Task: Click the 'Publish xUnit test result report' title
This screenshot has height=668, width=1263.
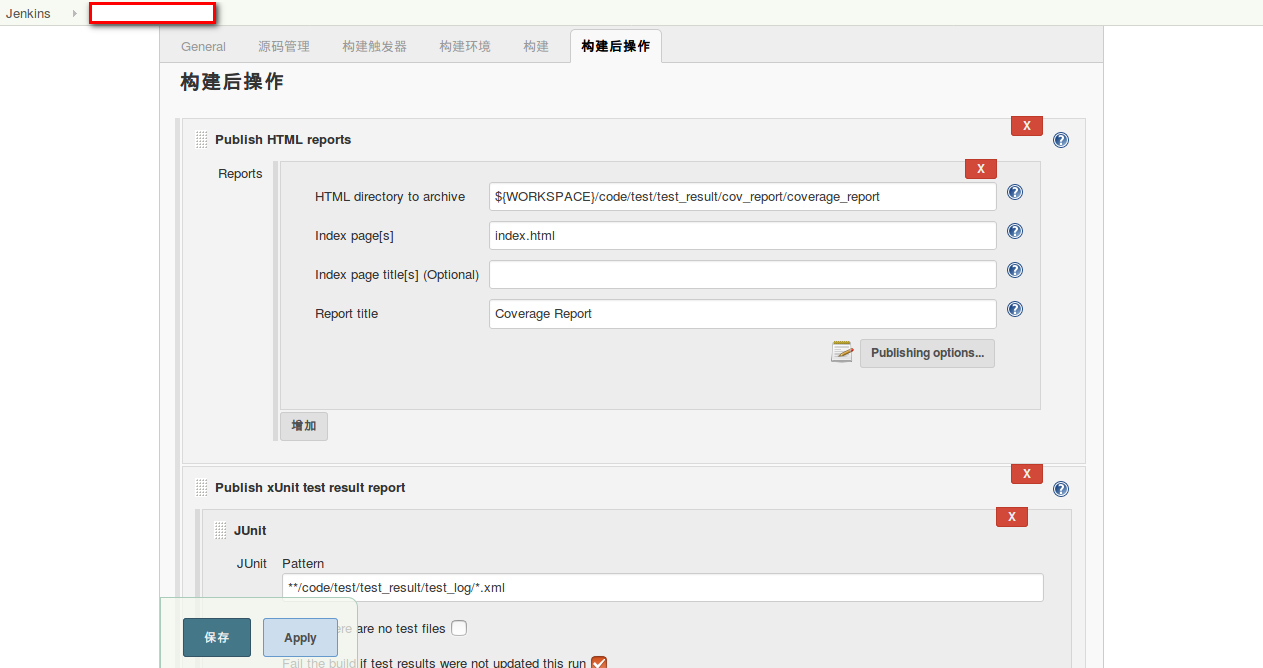Action: click(310, 488)
